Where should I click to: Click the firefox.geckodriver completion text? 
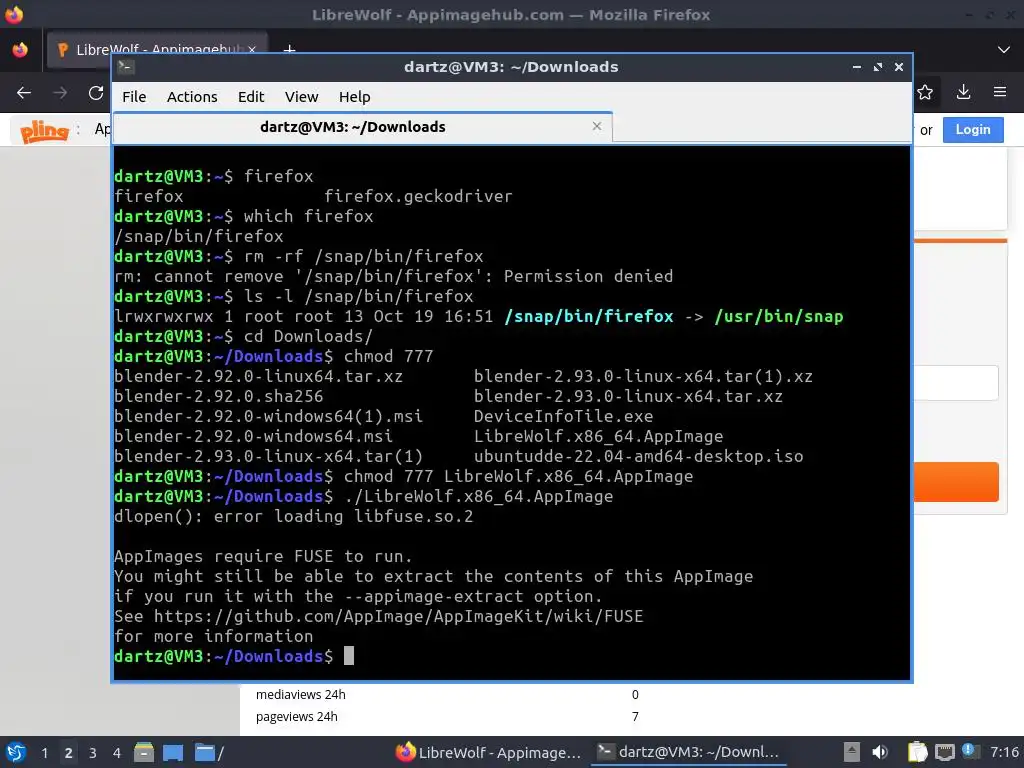click(x=418, y=197)
